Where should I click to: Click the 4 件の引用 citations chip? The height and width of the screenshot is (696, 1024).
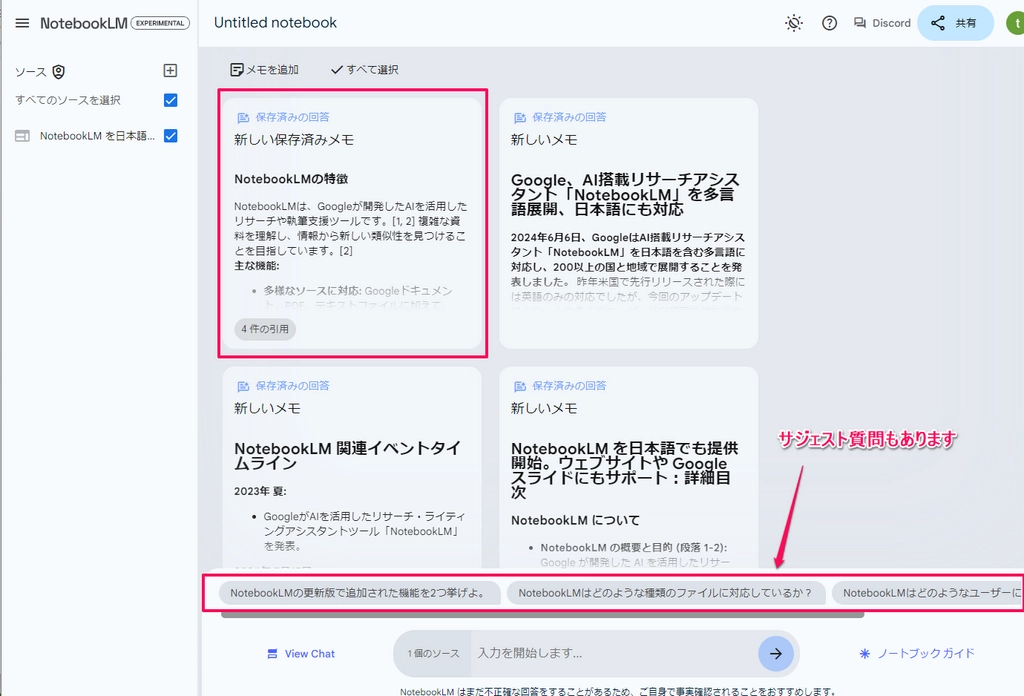click(265, 329)
